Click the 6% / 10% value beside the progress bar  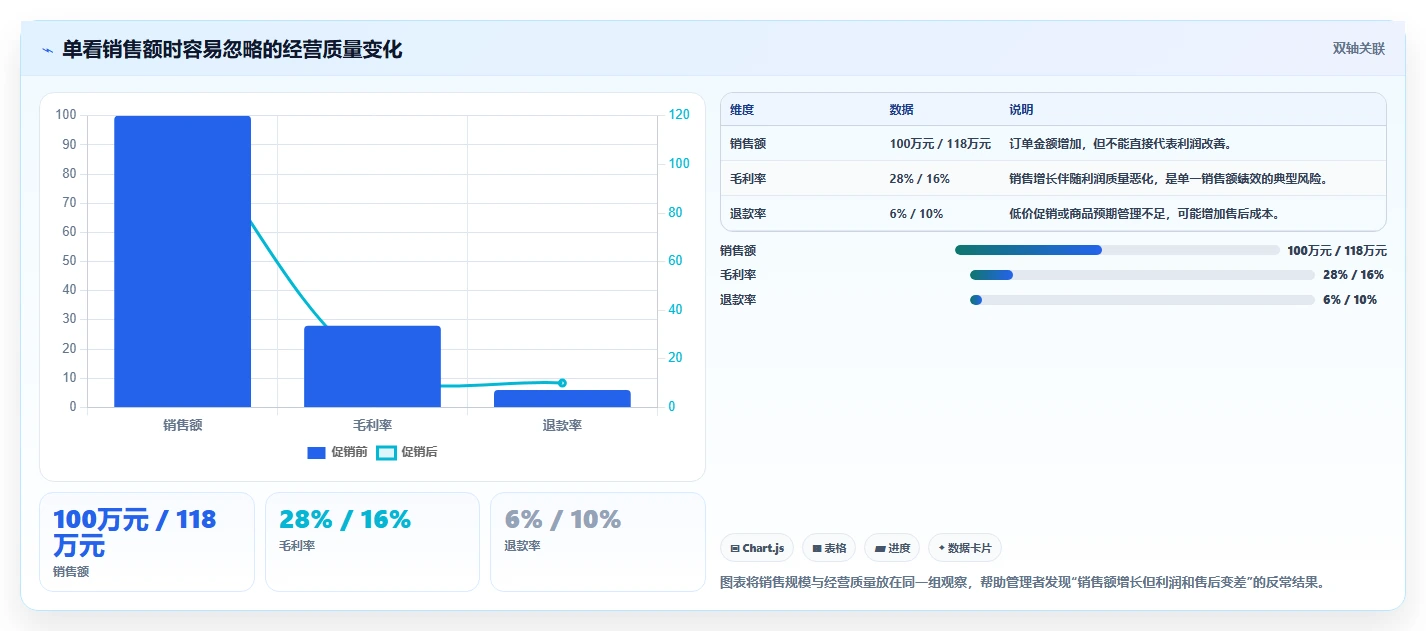(x=1350, y=300)
